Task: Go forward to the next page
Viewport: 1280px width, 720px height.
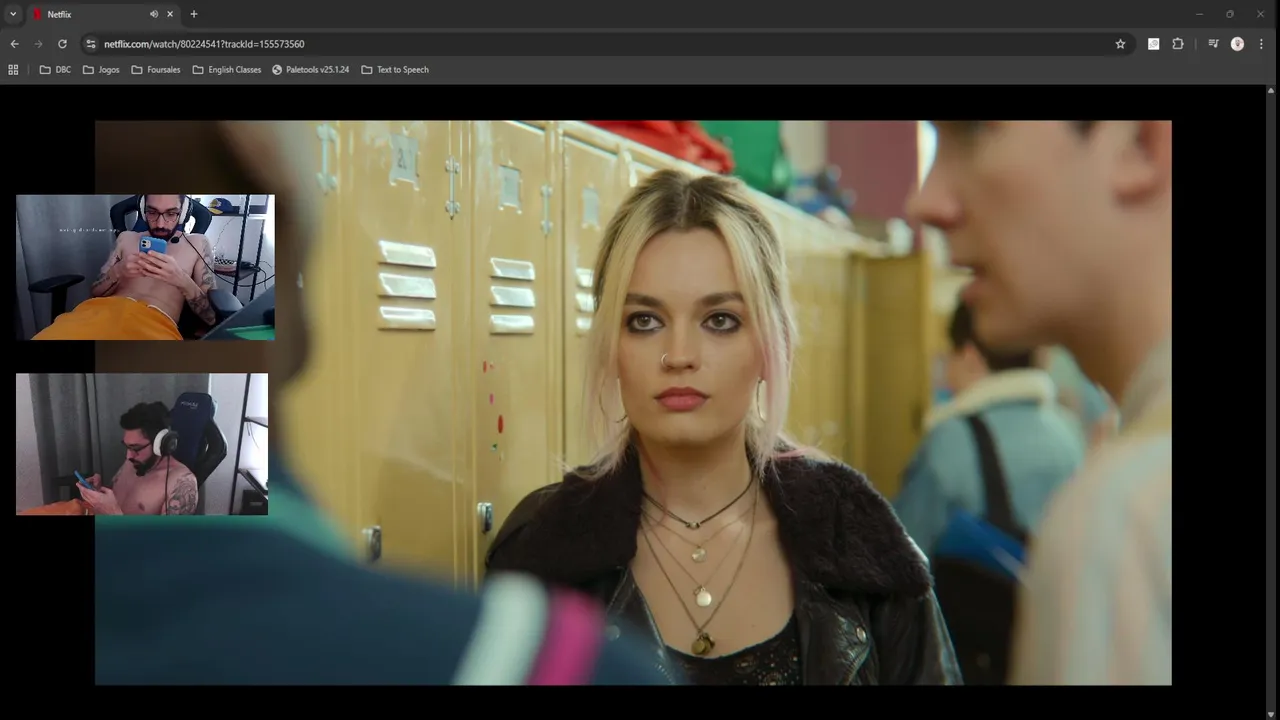Action: (x=38, y=44)
